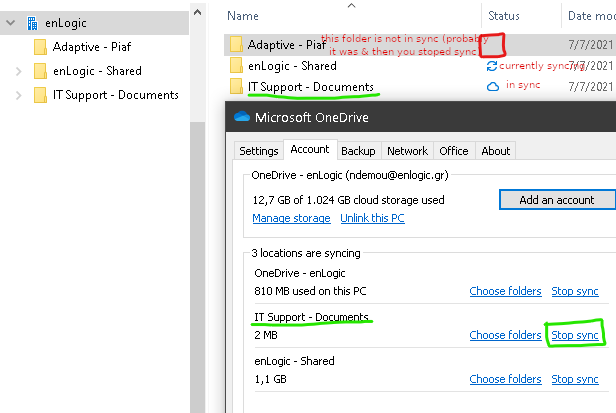Click the 2 MB size text
Image resolution: width=616 pixels, height=413 pixels.
pyautogui.click(x=266, y=335)
